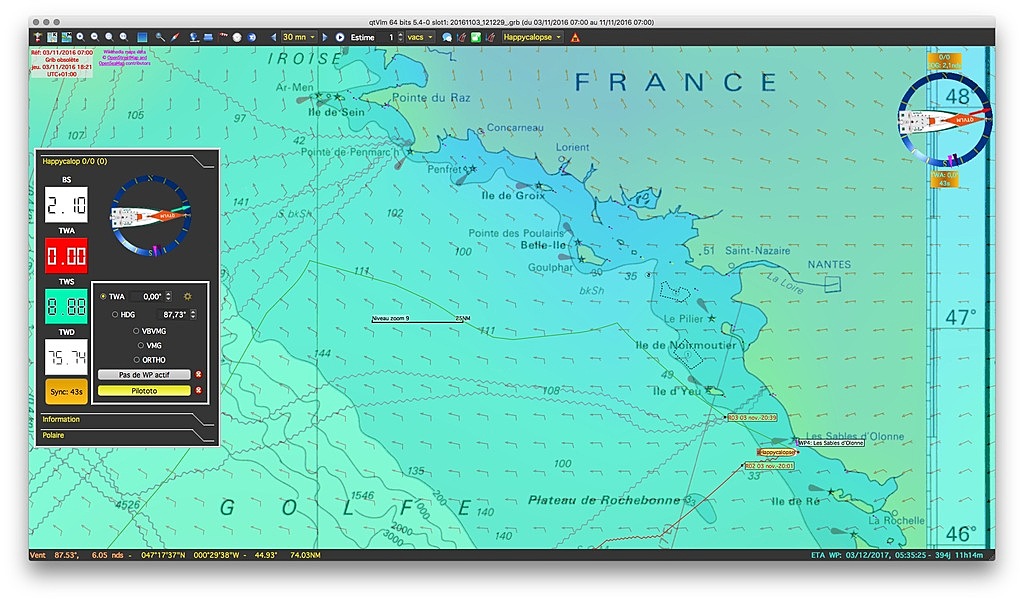
Task: Collapse the Happycalop 0/0 (0) section header
Action: click(125, 161)
